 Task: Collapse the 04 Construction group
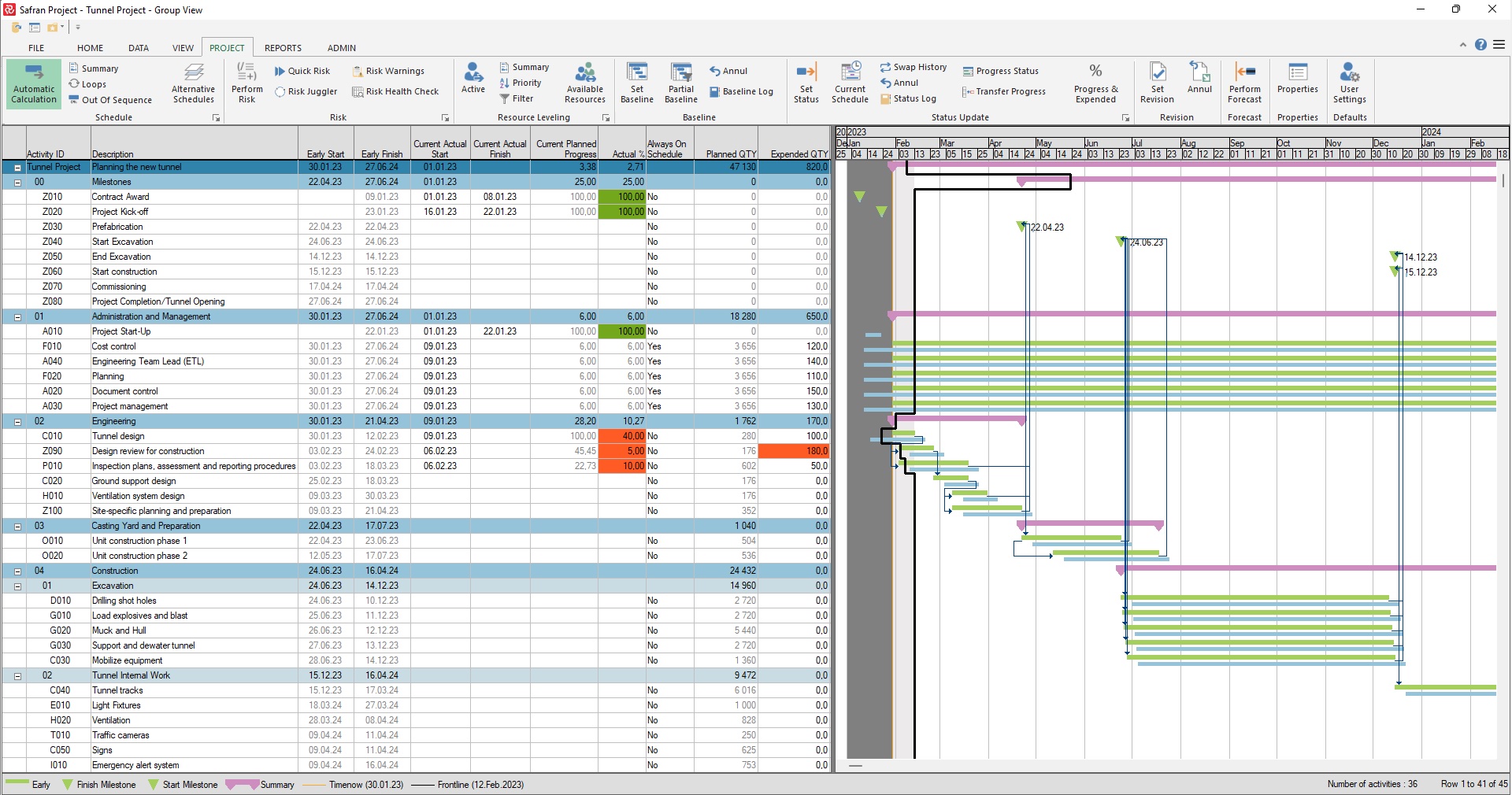[x=17, y=571]
